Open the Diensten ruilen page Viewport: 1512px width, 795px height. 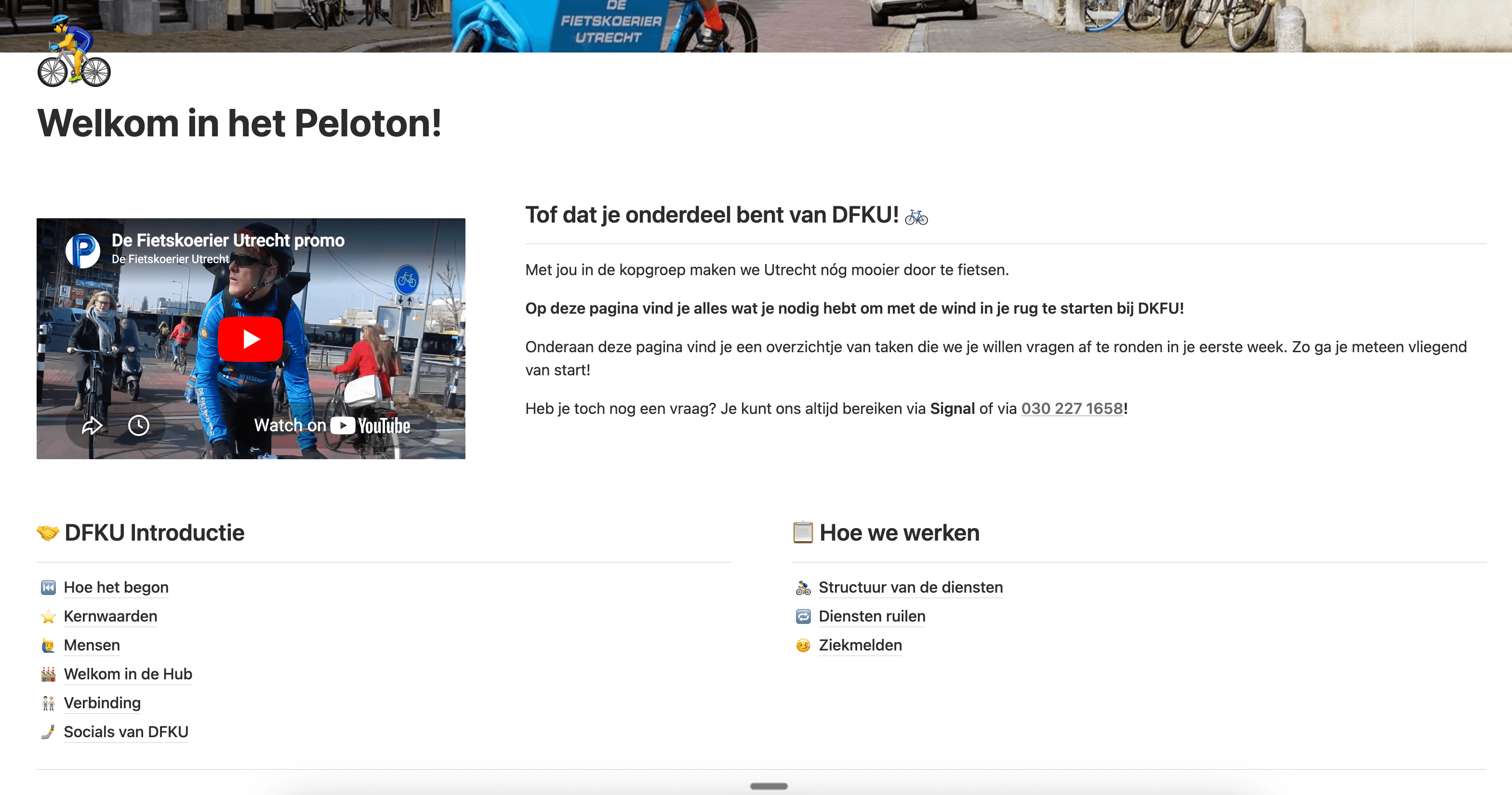(872, 616)
